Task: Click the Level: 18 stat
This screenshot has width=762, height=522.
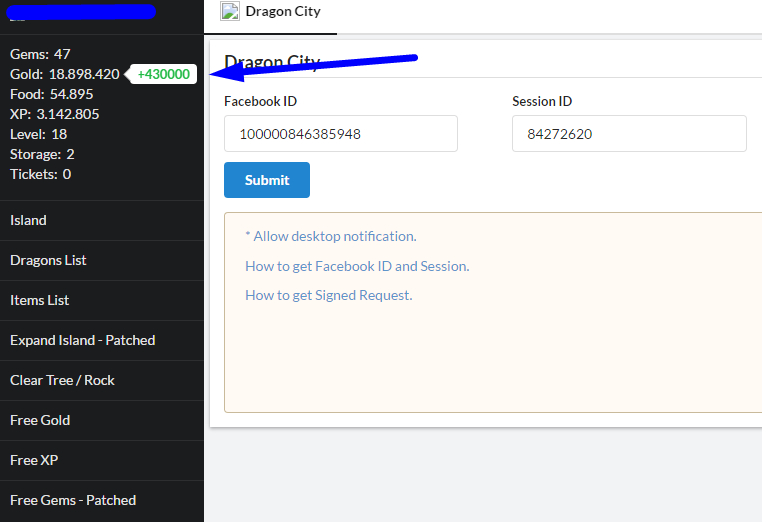Action: coord(38,134)
